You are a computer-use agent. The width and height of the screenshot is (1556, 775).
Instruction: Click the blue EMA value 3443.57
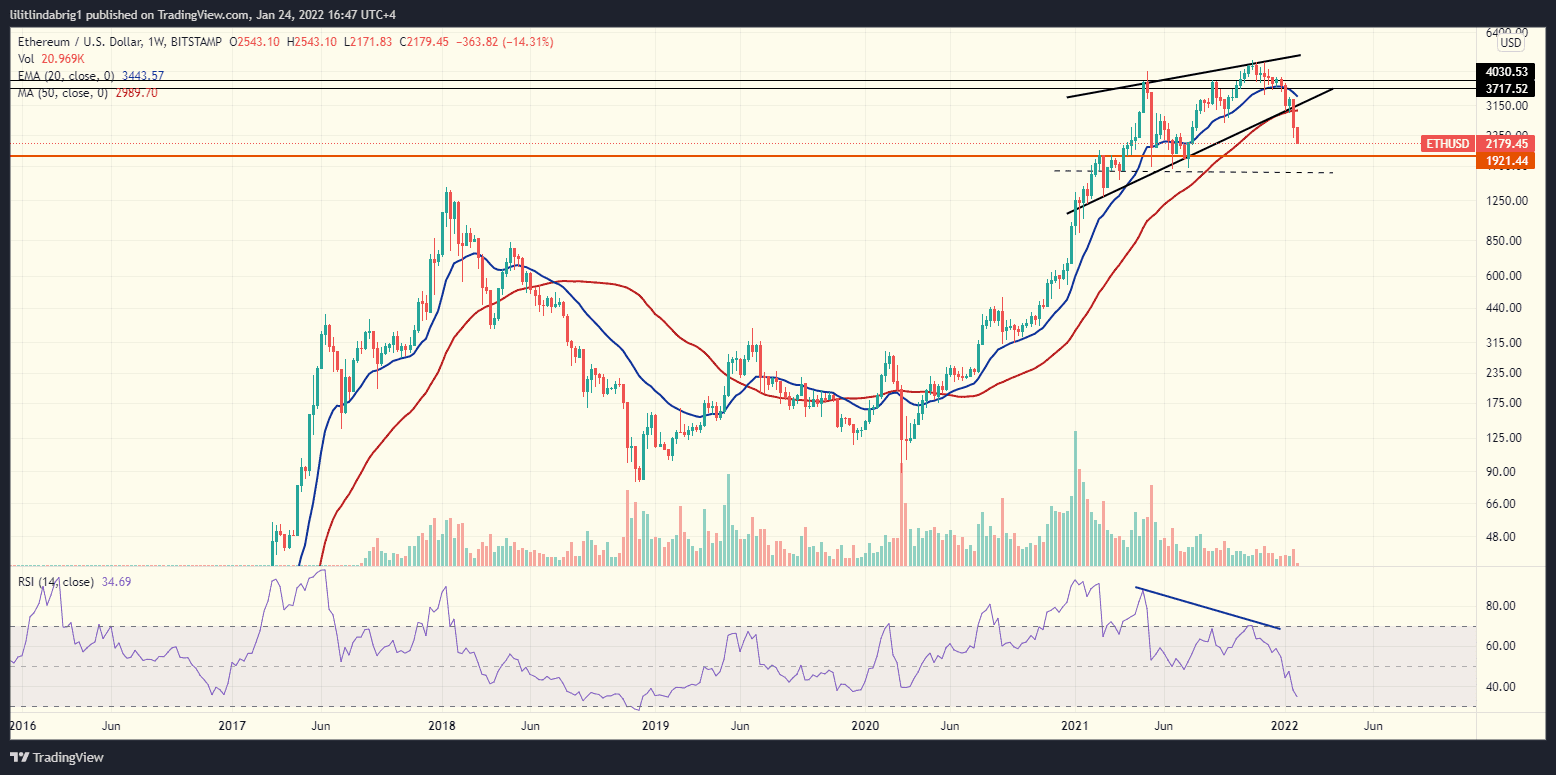tap(143, 75)
